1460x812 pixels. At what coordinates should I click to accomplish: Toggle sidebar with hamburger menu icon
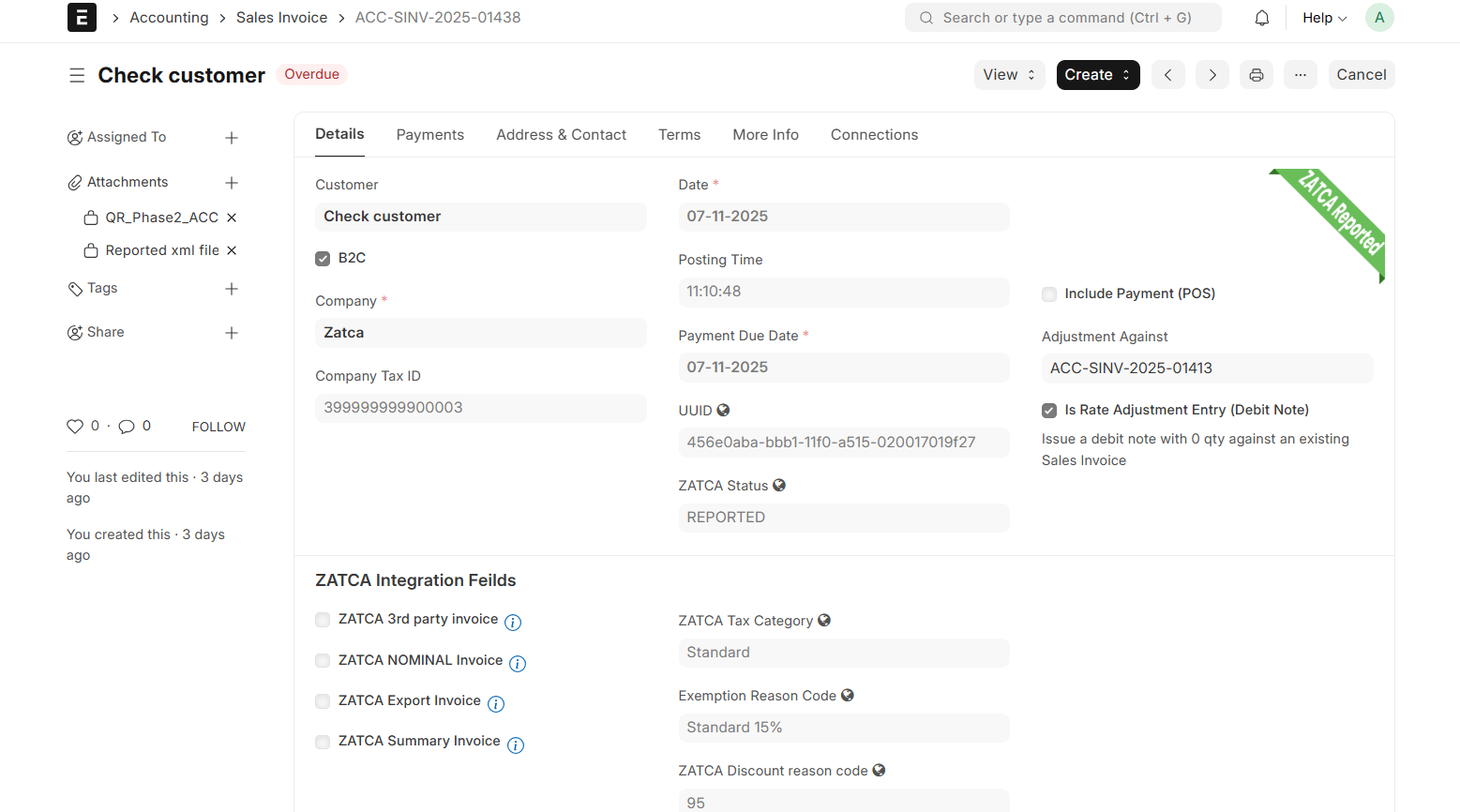coord(77,75)
